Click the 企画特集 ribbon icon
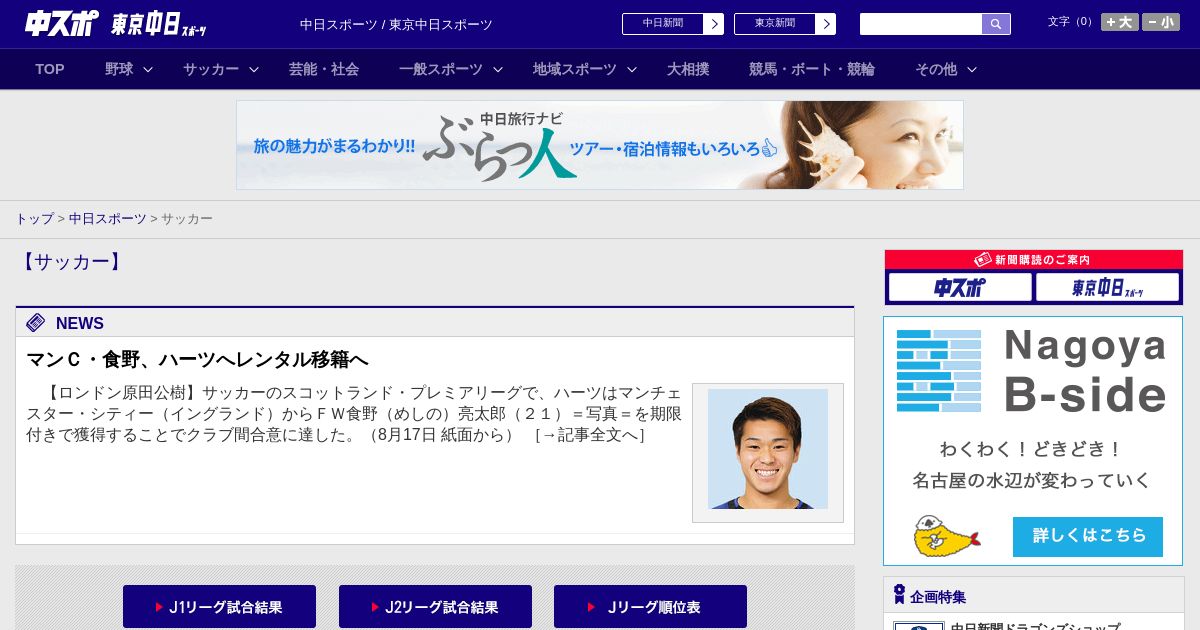The image size is (1200, 630). tap(899, 595)
